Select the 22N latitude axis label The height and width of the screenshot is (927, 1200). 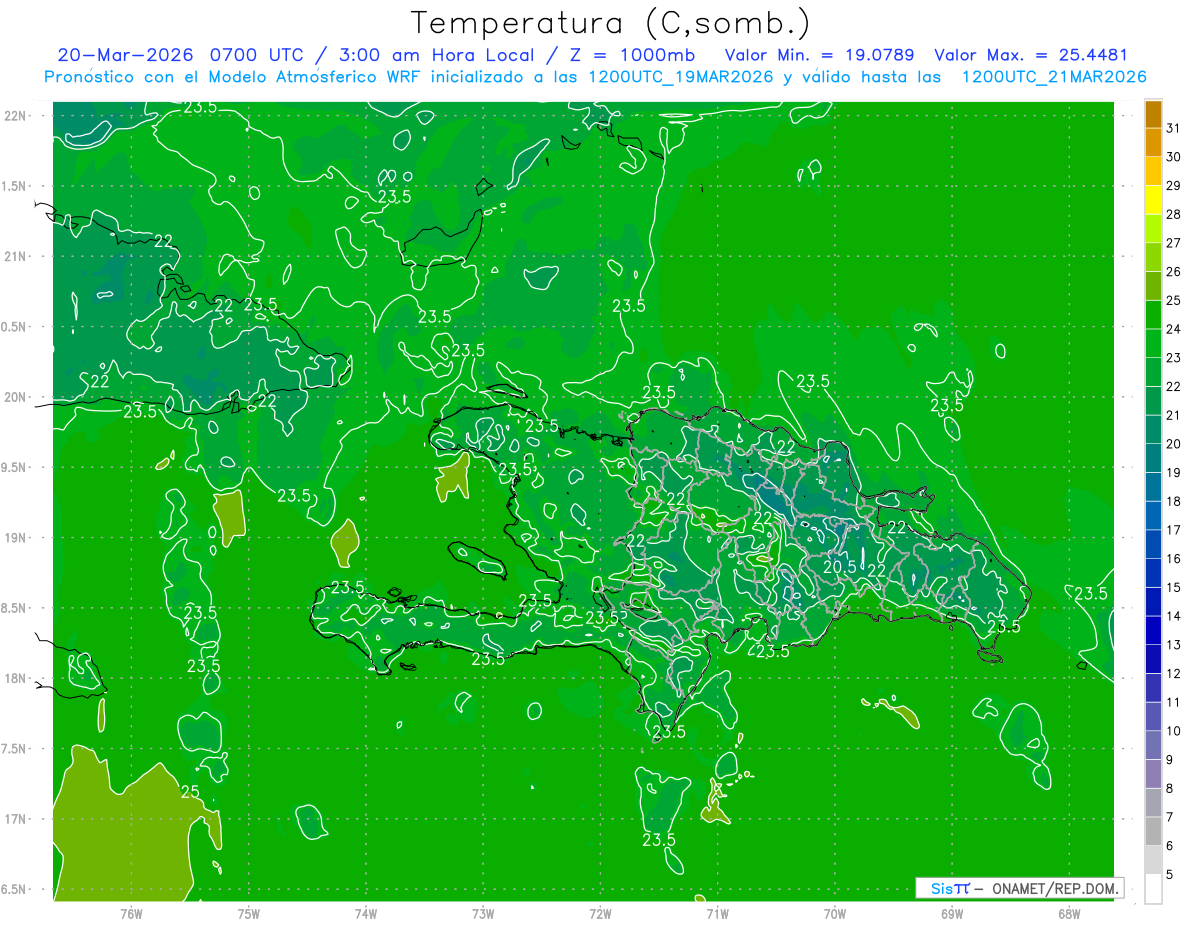click(x=16, y=115)
